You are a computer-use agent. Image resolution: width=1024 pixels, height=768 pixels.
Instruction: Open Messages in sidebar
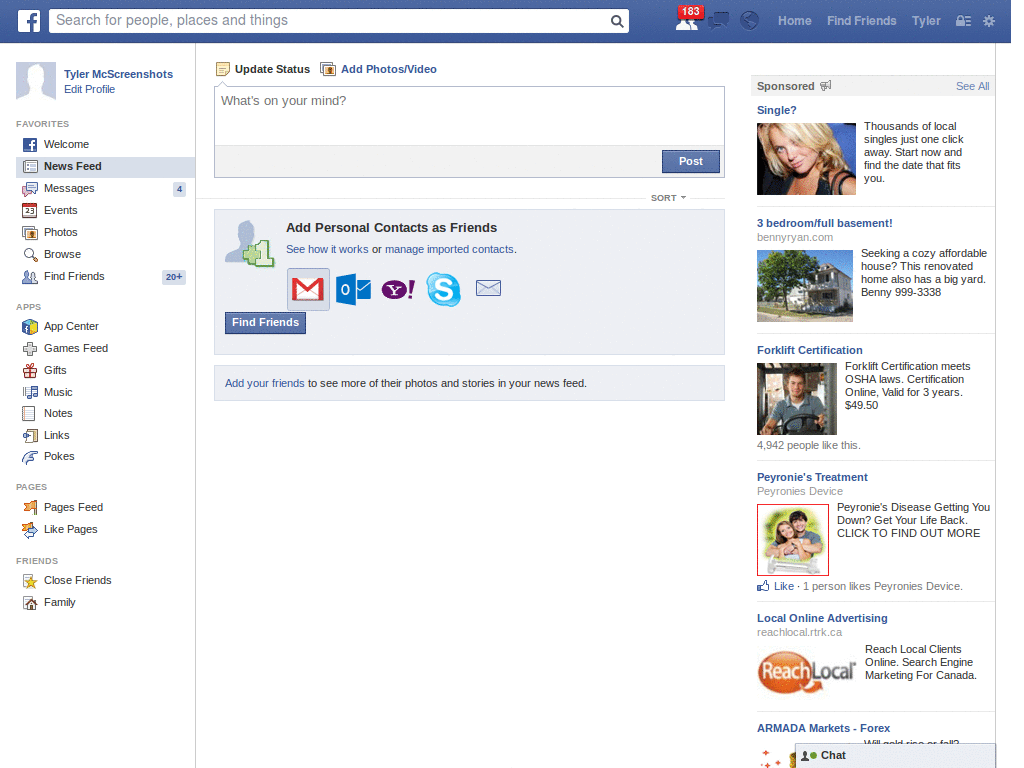pyautogui.click(x=105, y=189)
